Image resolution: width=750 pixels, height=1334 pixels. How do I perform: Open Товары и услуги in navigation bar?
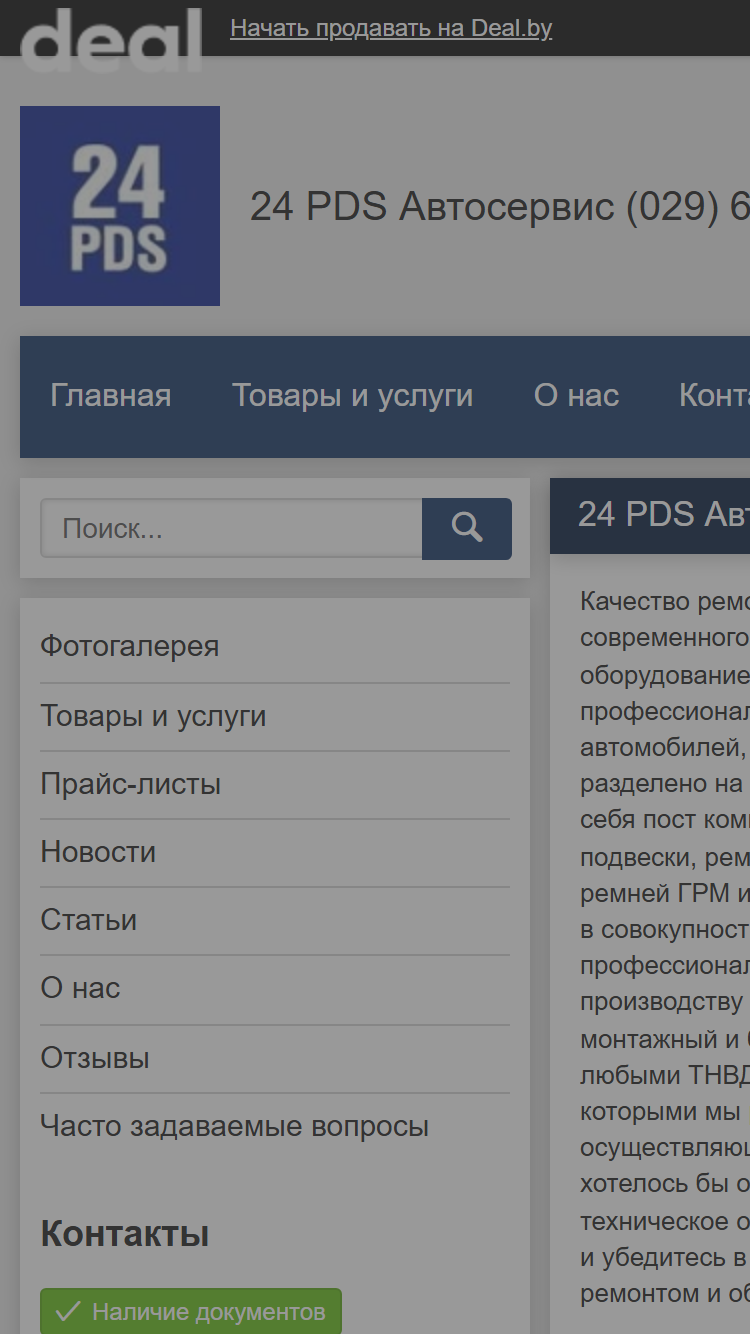[x=353, y=396]
